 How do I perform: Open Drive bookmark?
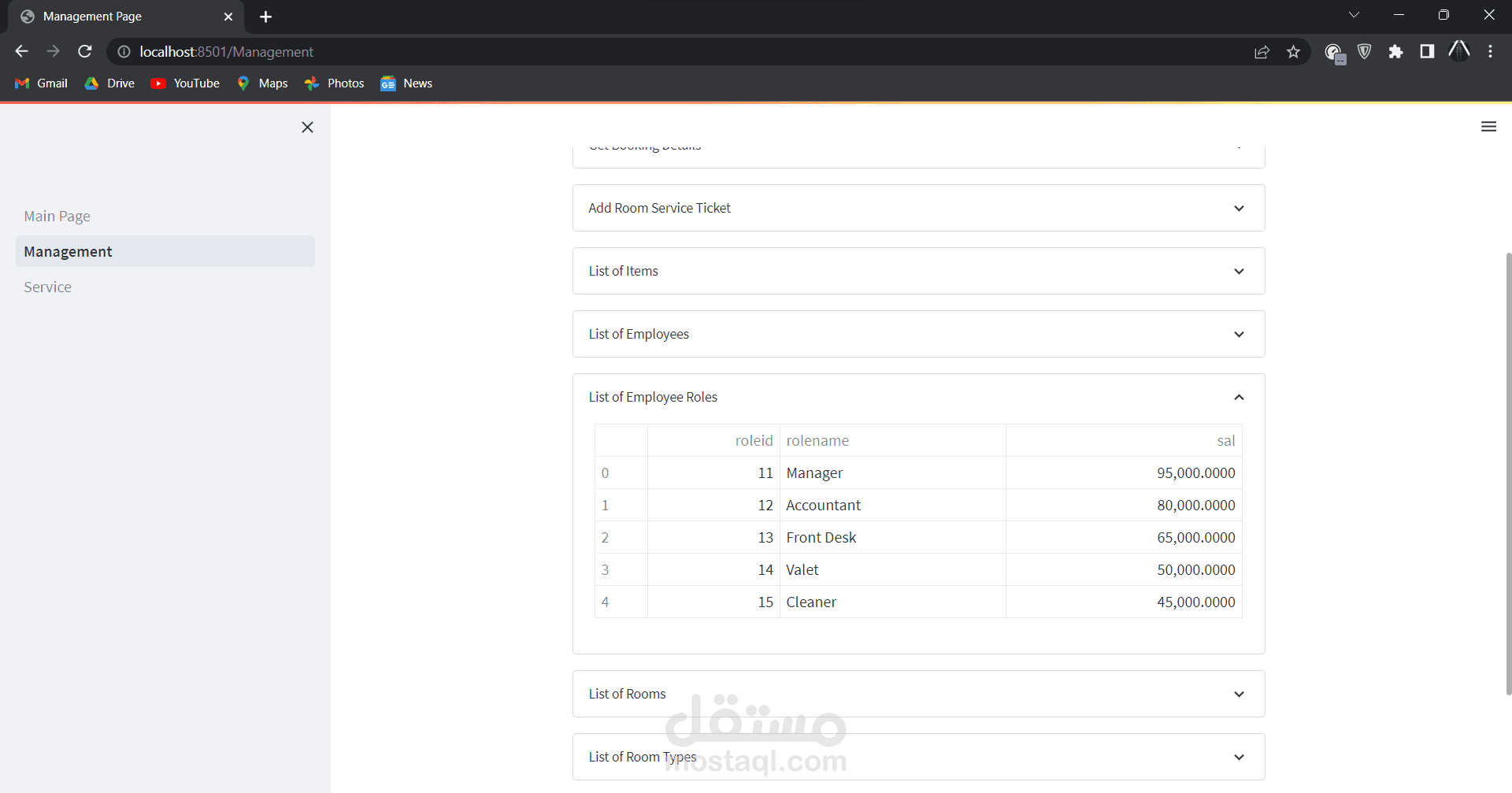110,83
